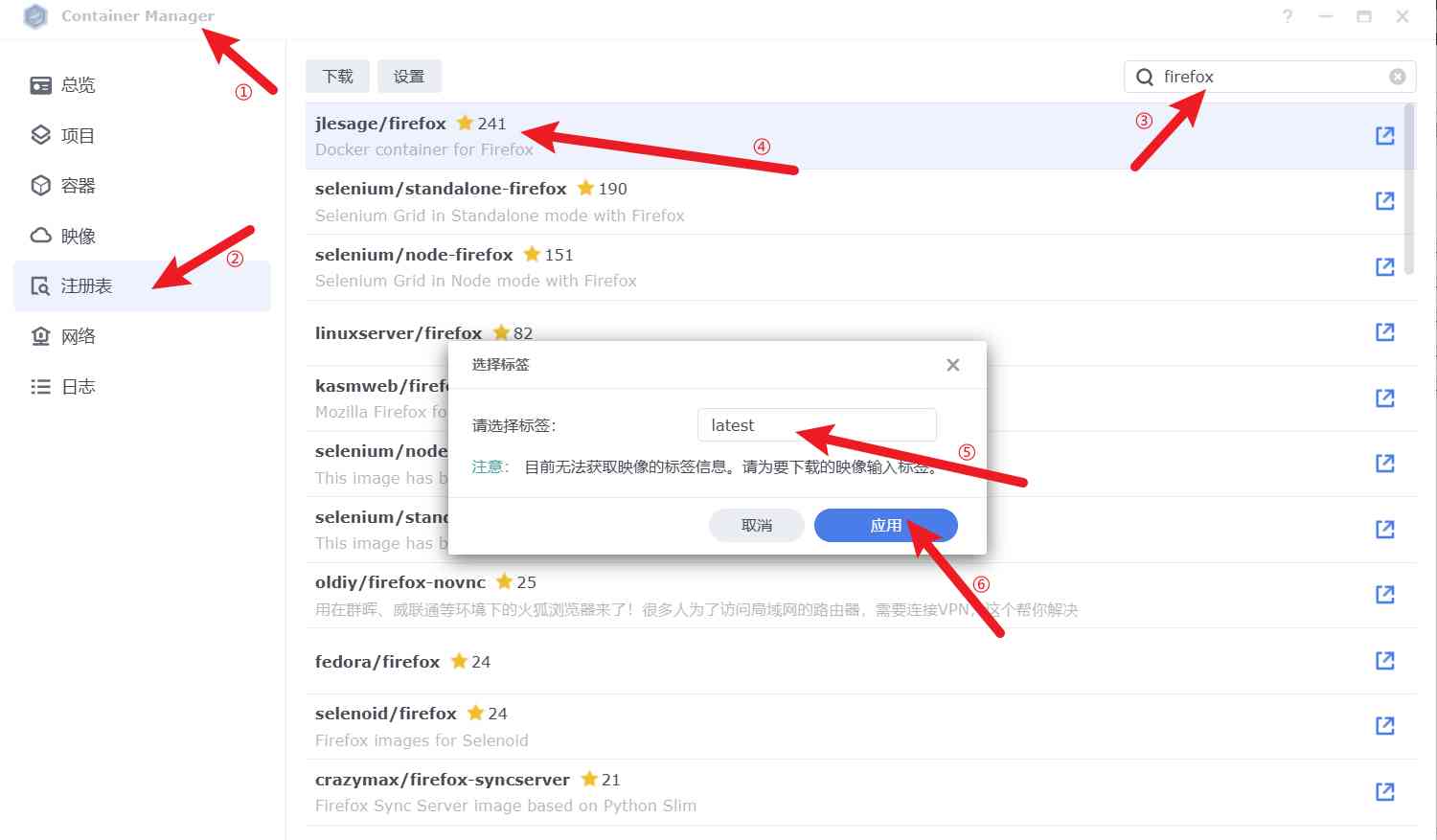Click 取消 to cancel tag selection
This screenshot has width=1437, height=840.
757,526
